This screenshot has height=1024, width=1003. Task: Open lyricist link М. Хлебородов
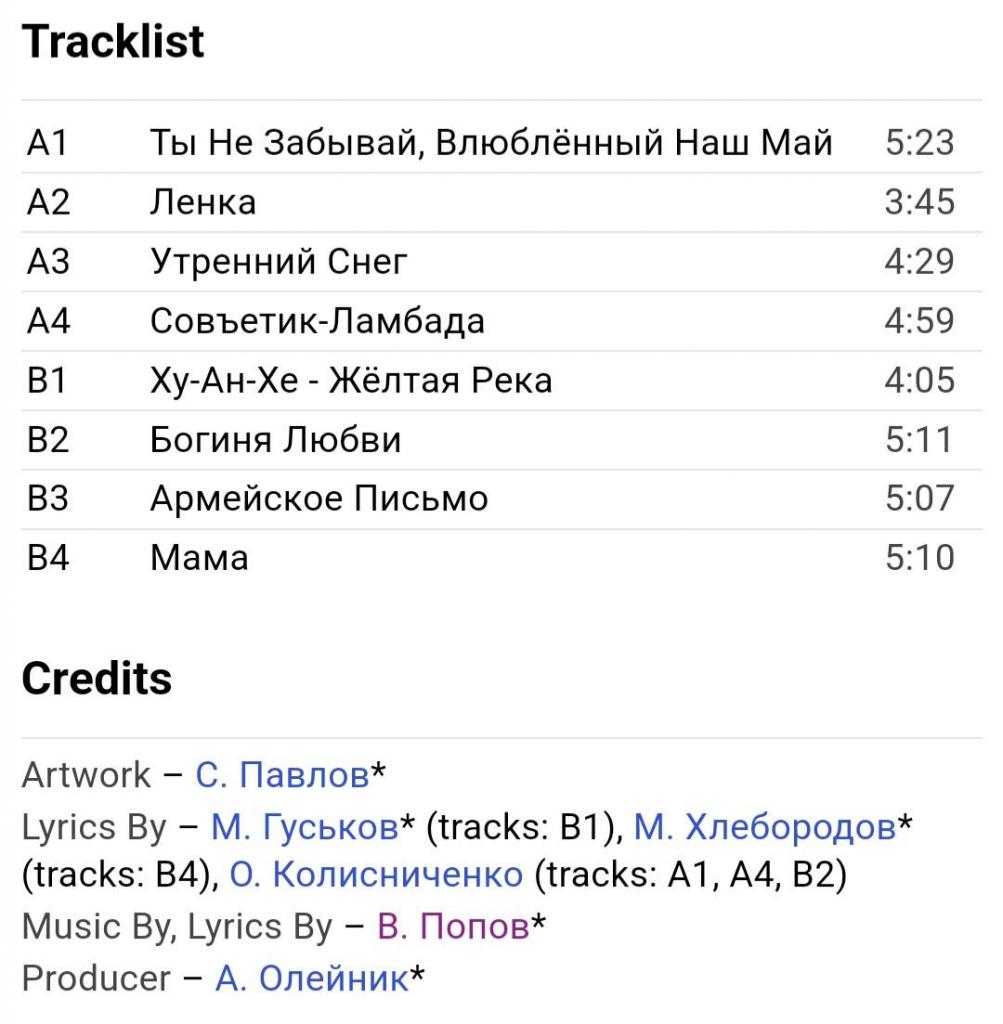coord(765,827)
